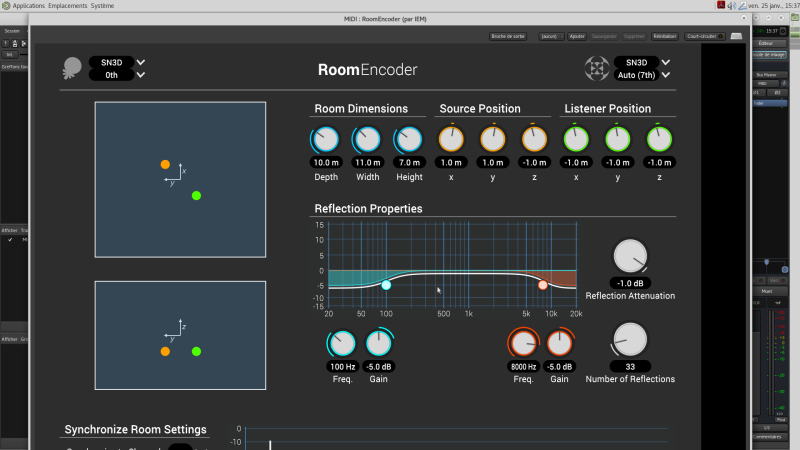Click the desktop menu logo icon at top-left

point(6,6)
